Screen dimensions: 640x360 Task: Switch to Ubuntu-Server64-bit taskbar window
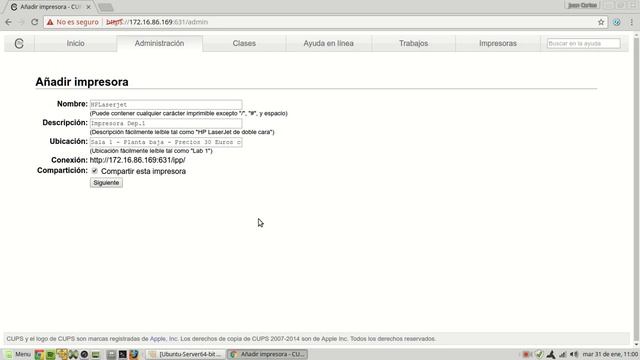(x=186, y=354)
